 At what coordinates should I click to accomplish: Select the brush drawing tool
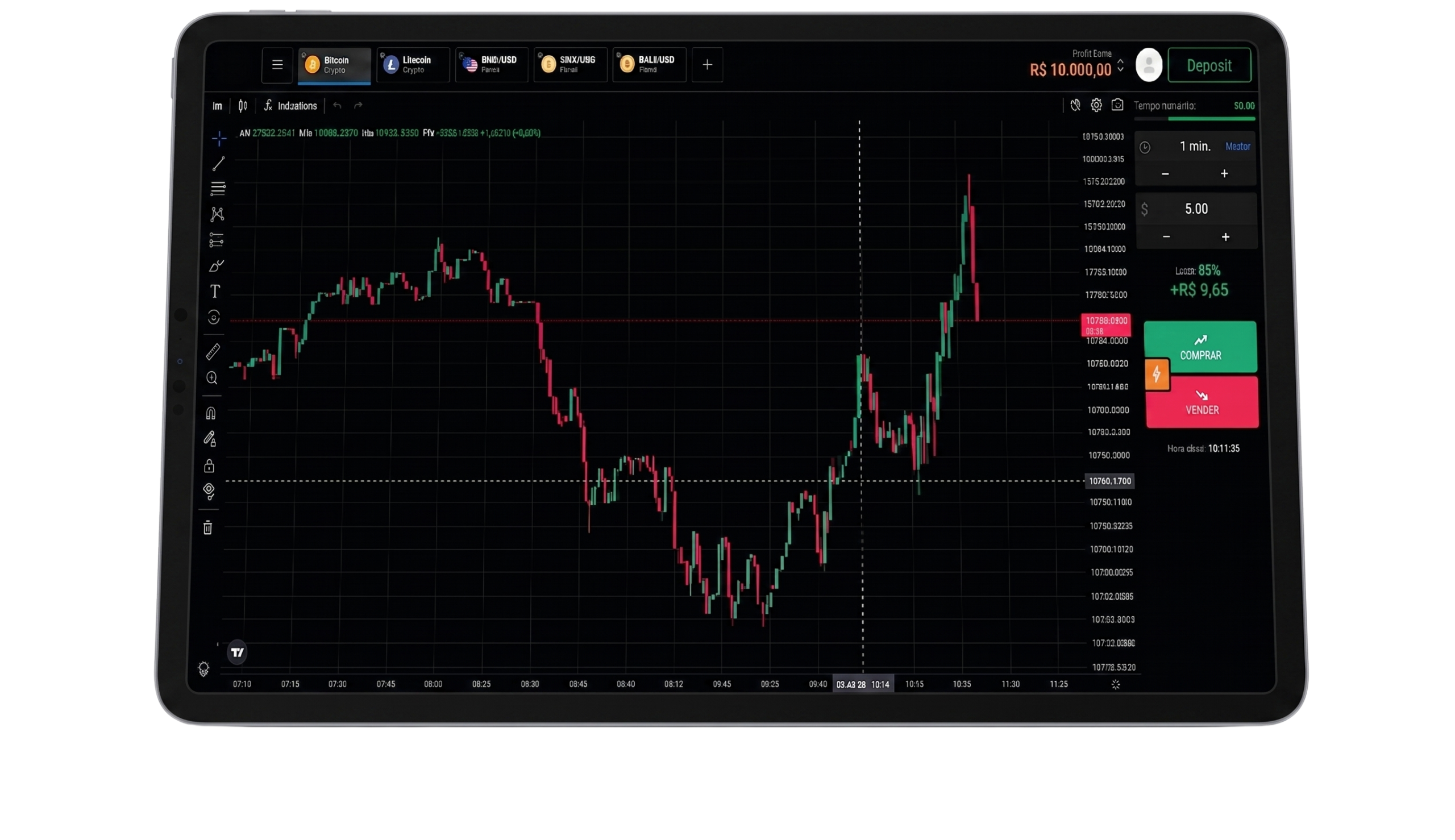coord(216,266)
